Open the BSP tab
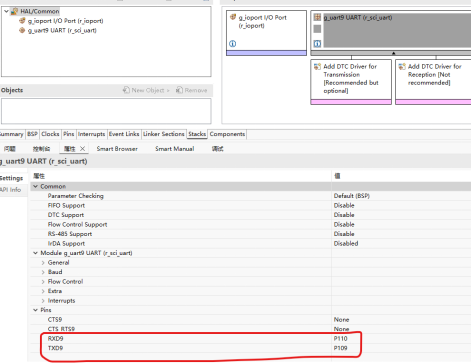 pyautogui.click(x=32, y=134)
